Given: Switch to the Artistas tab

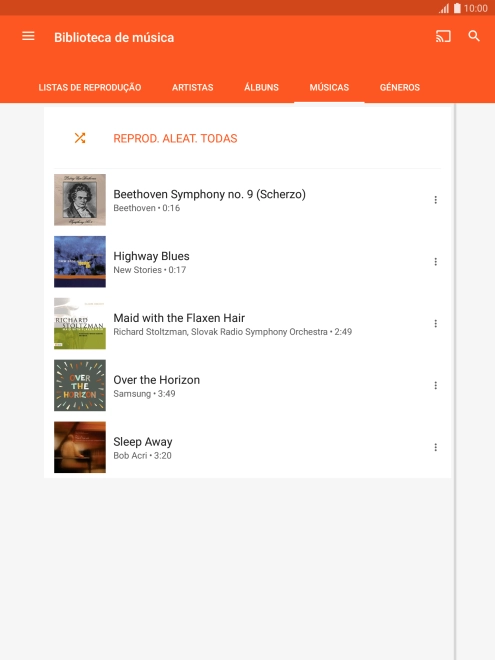Looking at the screenshot, I should point(192,88).
